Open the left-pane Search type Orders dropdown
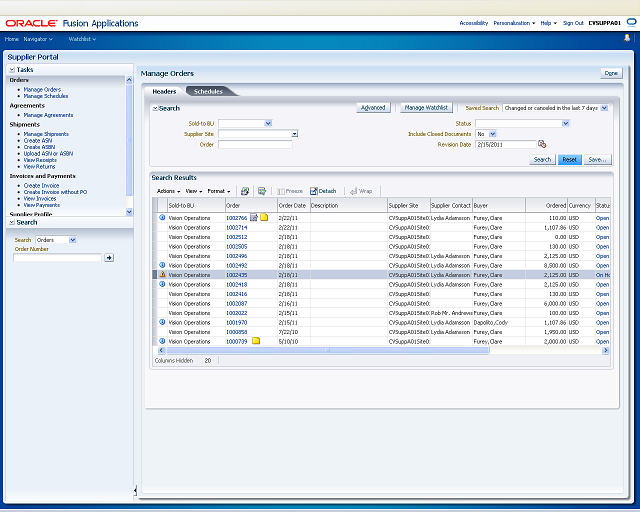Image resolution: width=640 pixels, height=512 pixels. pyautogui.click(x=72, y=240)
